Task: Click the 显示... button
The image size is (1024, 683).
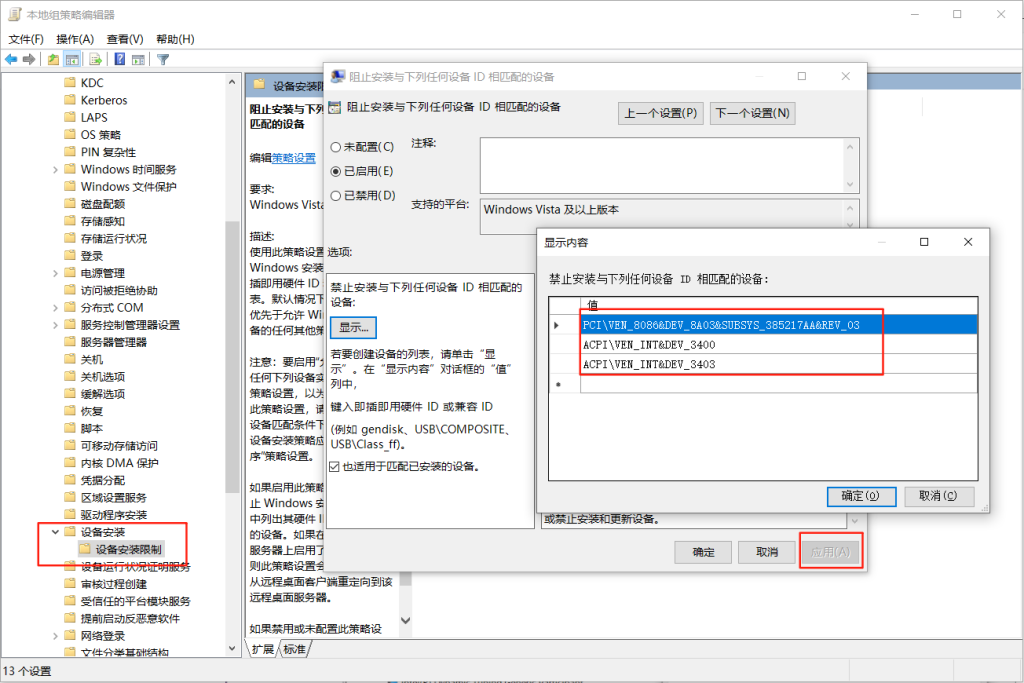Action: [353, 327]
